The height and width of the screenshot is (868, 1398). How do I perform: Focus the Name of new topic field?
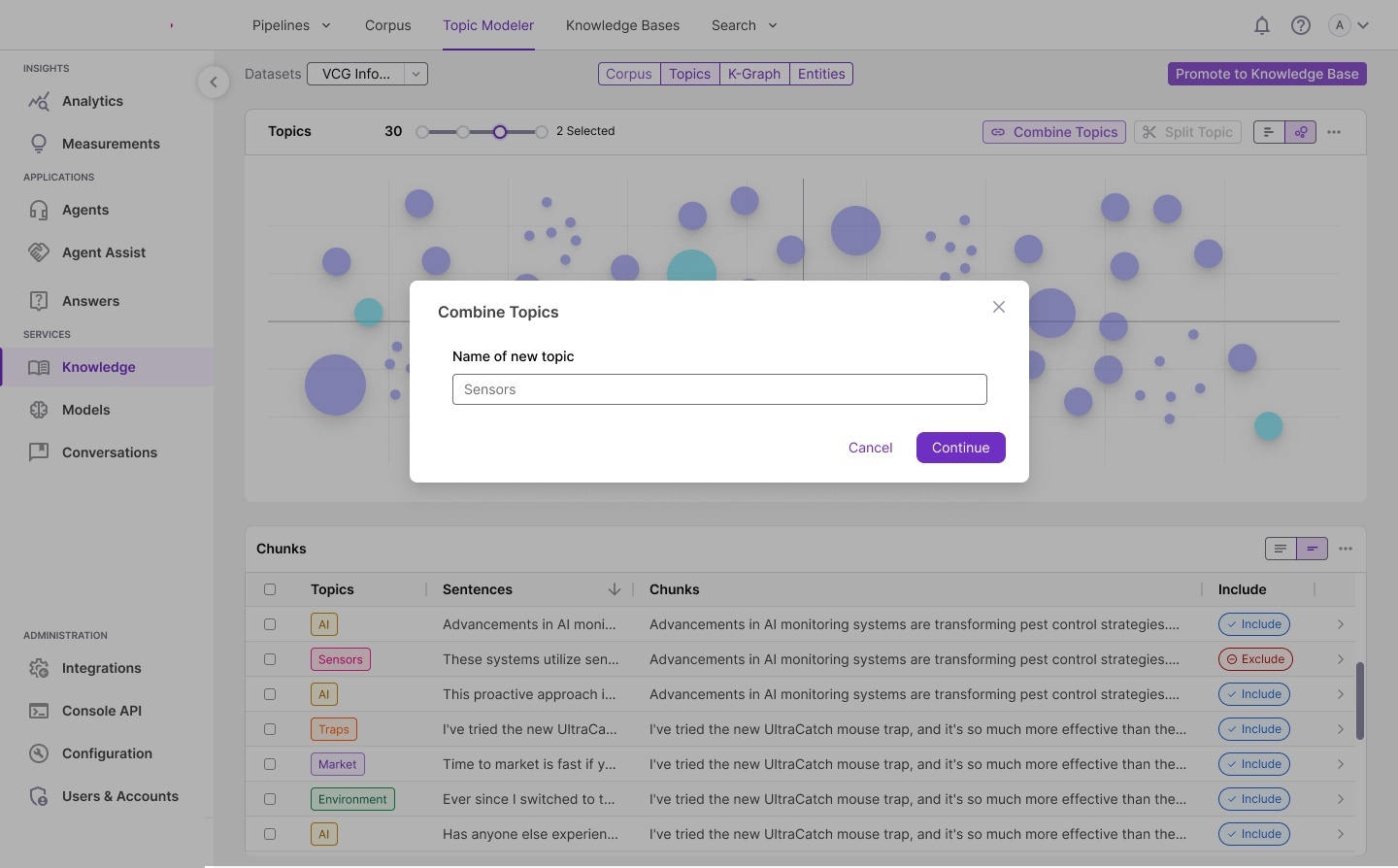[719, 389]
